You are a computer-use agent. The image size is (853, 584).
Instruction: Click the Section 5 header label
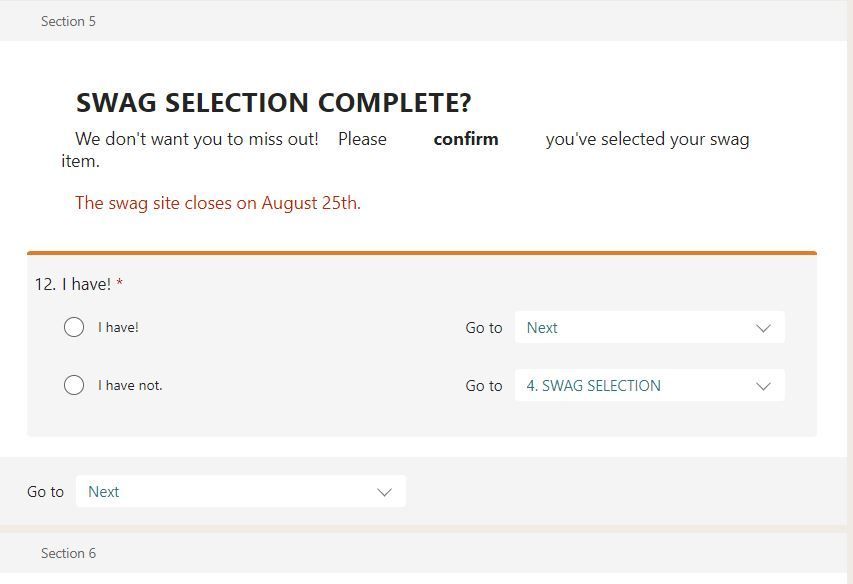(68, 21)
